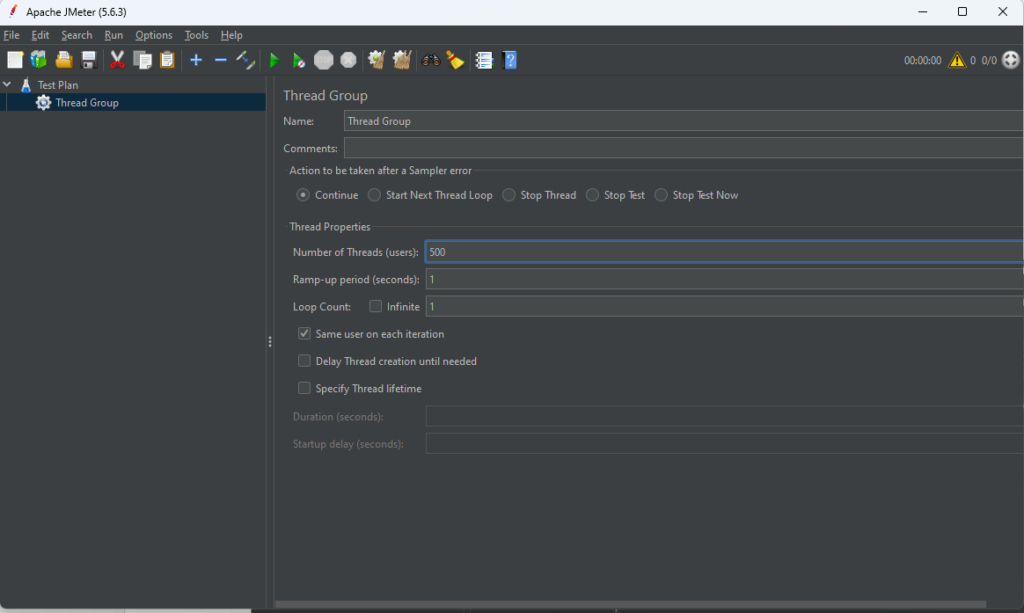
Task: Enable the Specify Thread lifetime checkbox
Action: point(305,388)
